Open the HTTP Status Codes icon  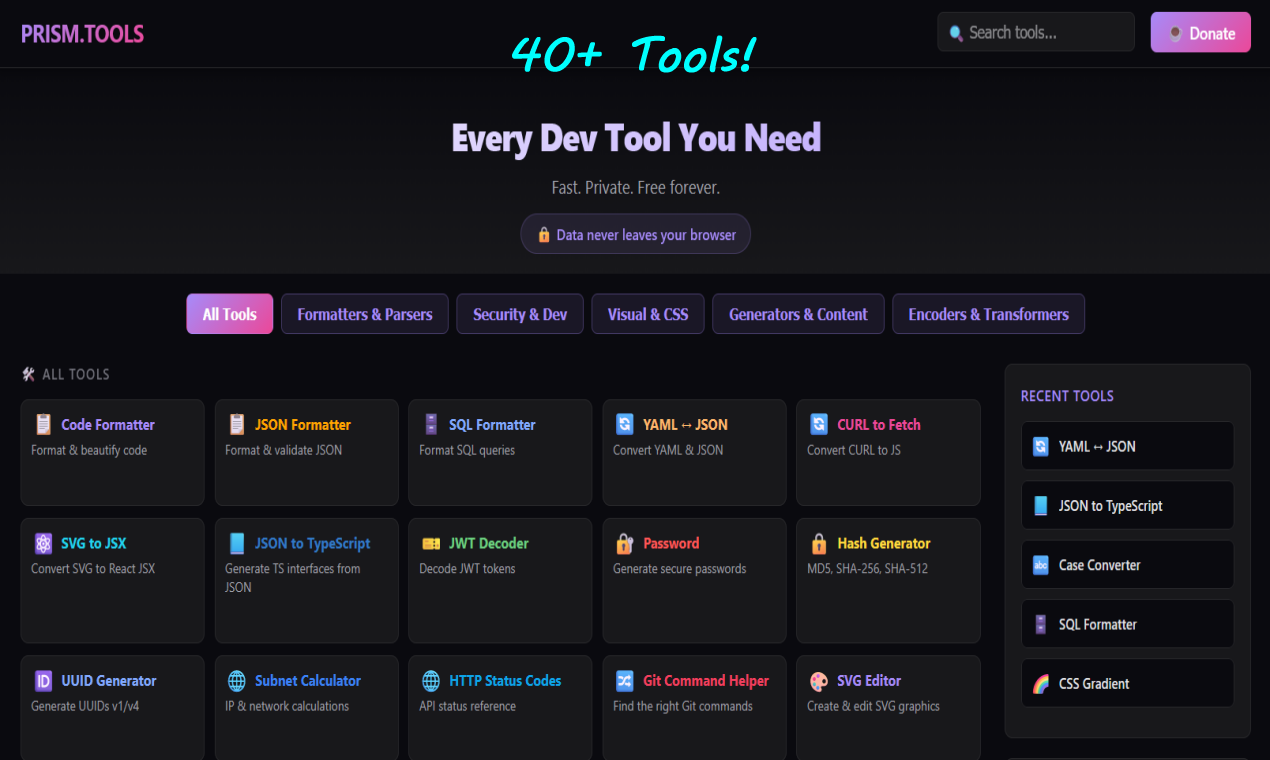click(430, 680)
